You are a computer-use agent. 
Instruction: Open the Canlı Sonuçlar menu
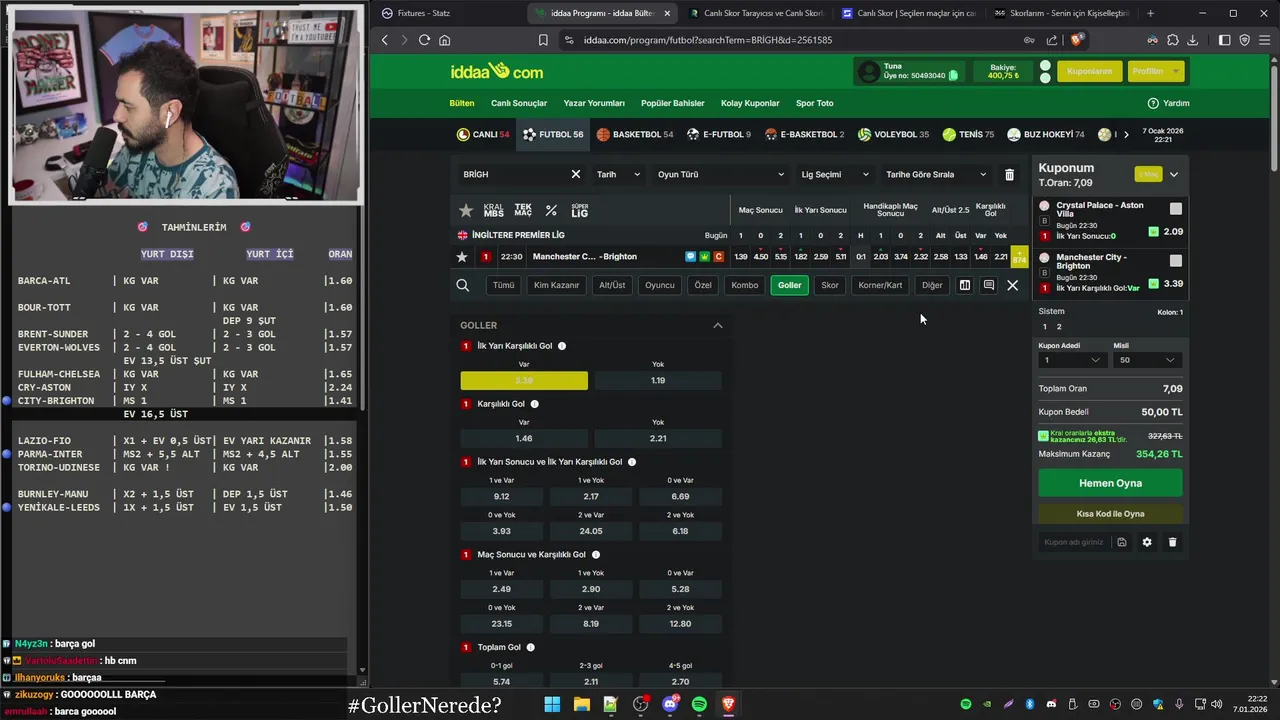coord(519,103)
